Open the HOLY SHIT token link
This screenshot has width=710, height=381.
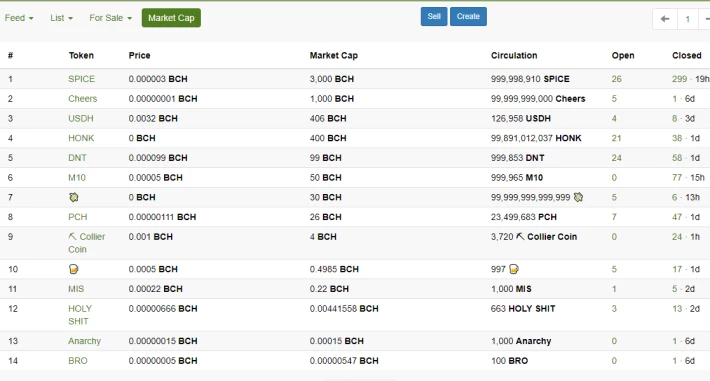pyautogui.click(x=80, y=315)
